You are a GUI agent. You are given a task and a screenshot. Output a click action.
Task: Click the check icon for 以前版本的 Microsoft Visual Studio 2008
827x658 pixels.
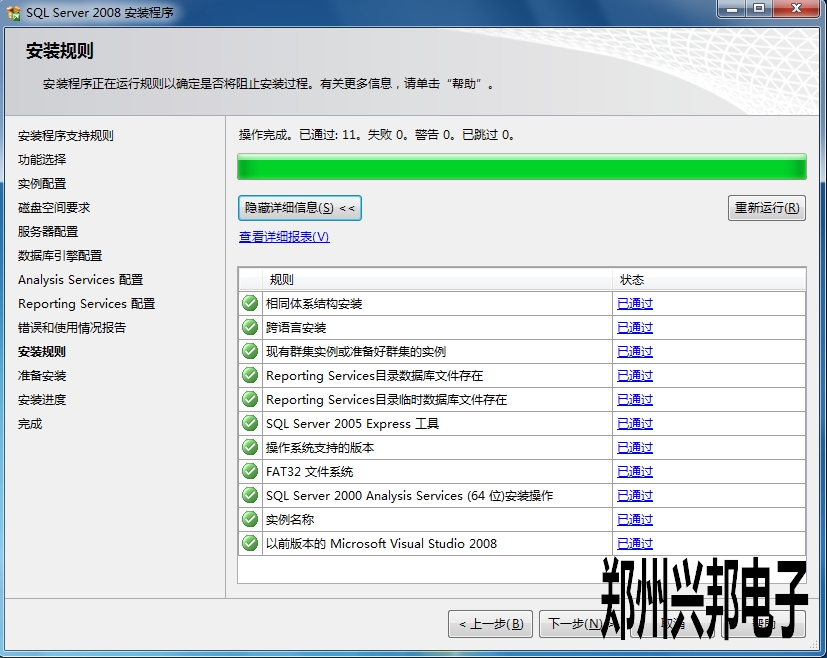(x=250, y=543)
